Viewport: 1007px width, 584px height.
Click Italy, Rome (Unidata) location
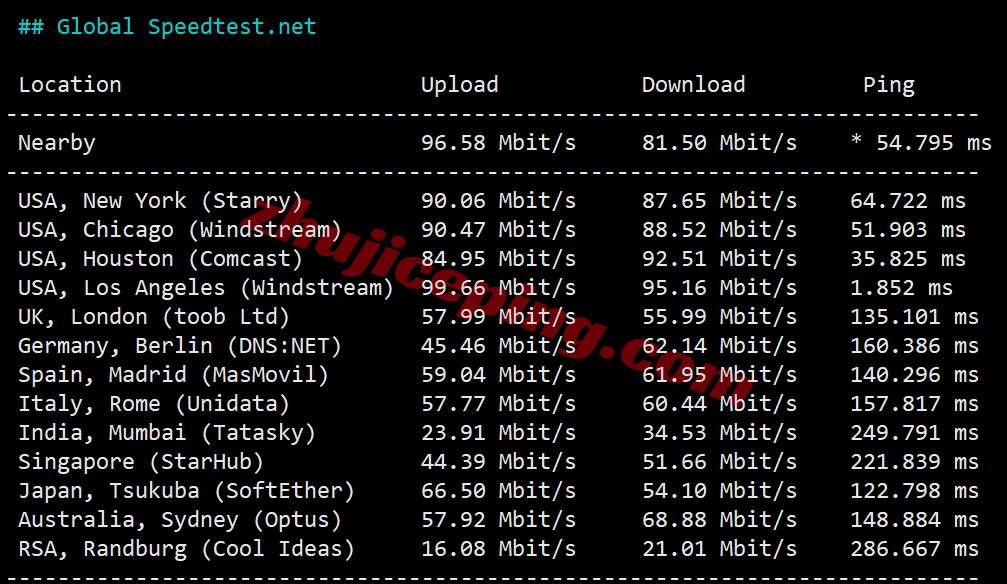point(154,403)
